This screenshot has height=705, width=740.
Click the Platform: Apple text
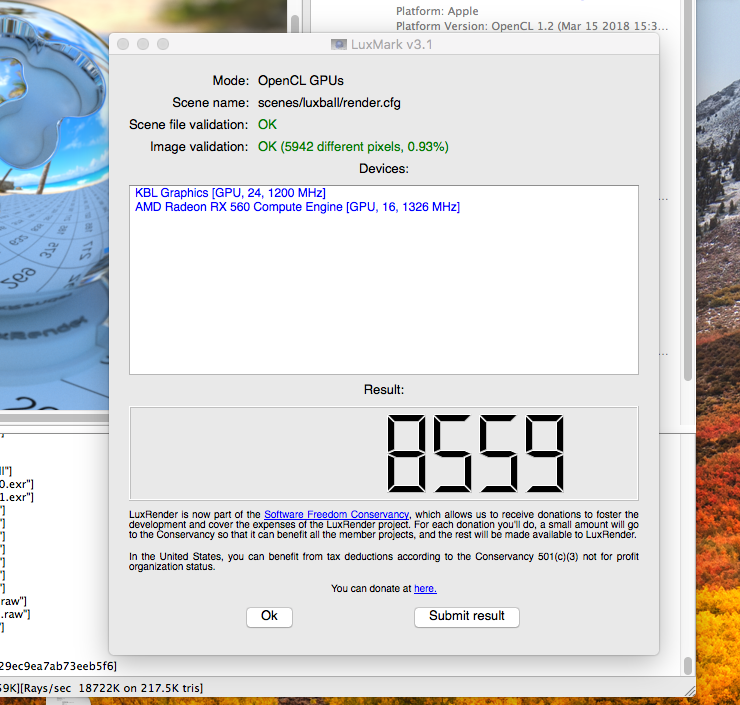(437, 11)
